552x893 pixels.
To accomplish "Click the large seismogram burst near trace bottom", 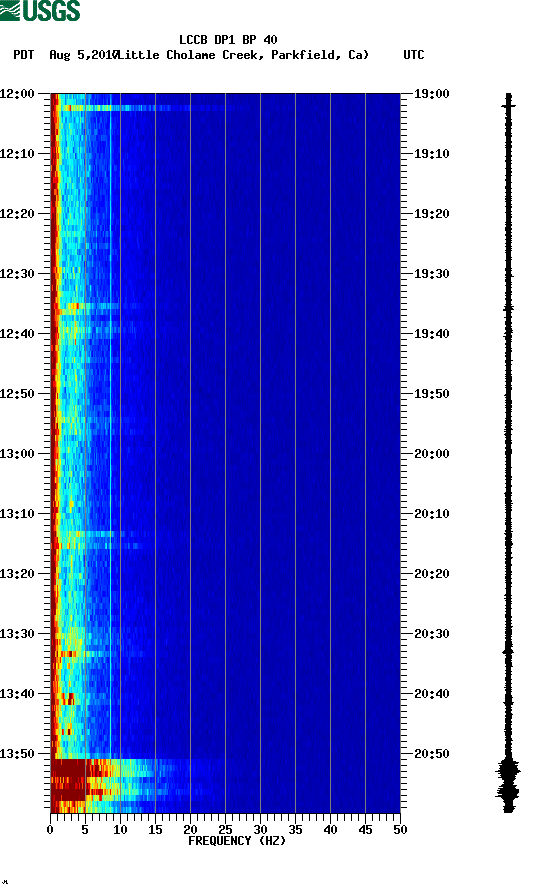I will [x=508, y=783].
